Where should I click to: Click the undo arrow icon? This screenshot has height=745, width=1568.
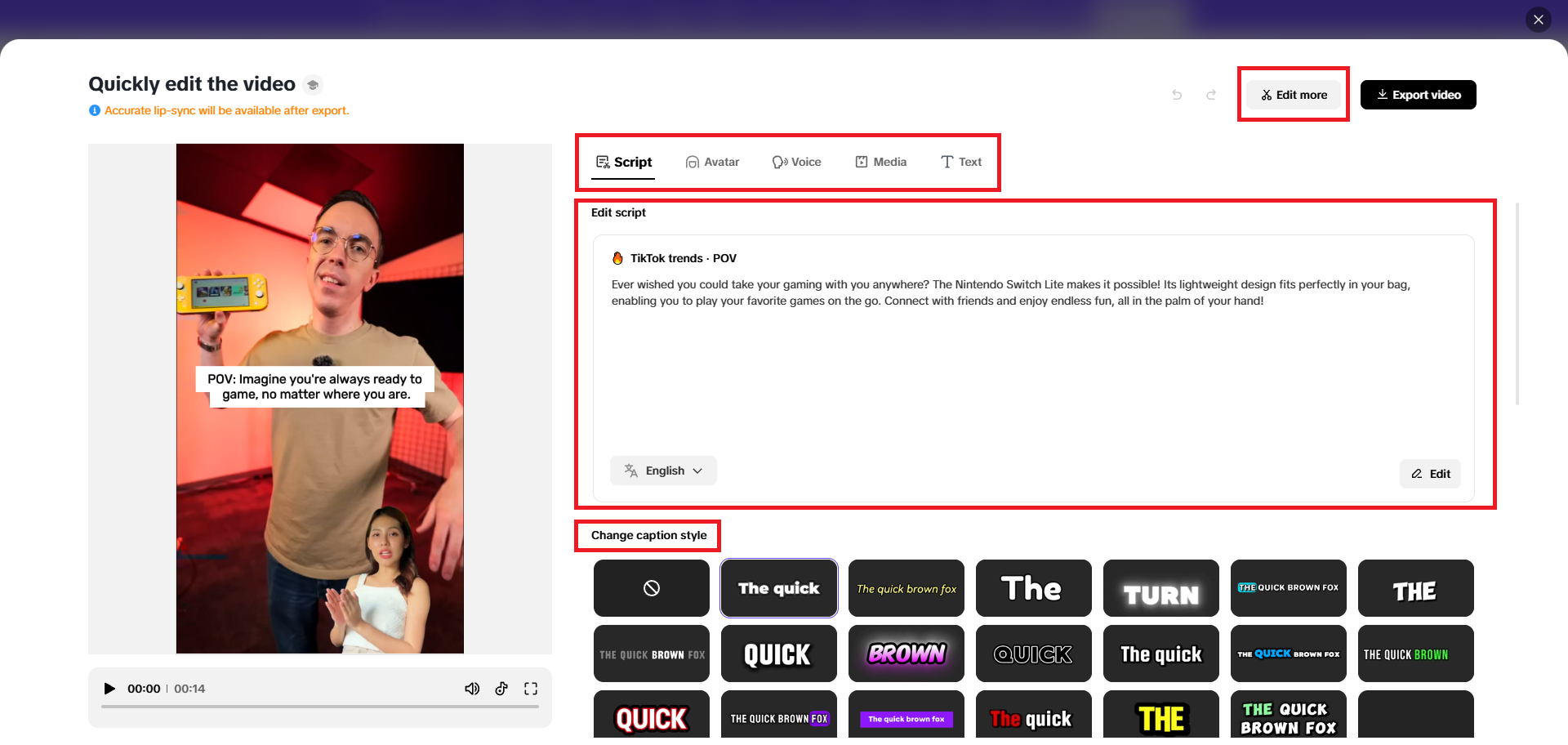coord(1177,95)
